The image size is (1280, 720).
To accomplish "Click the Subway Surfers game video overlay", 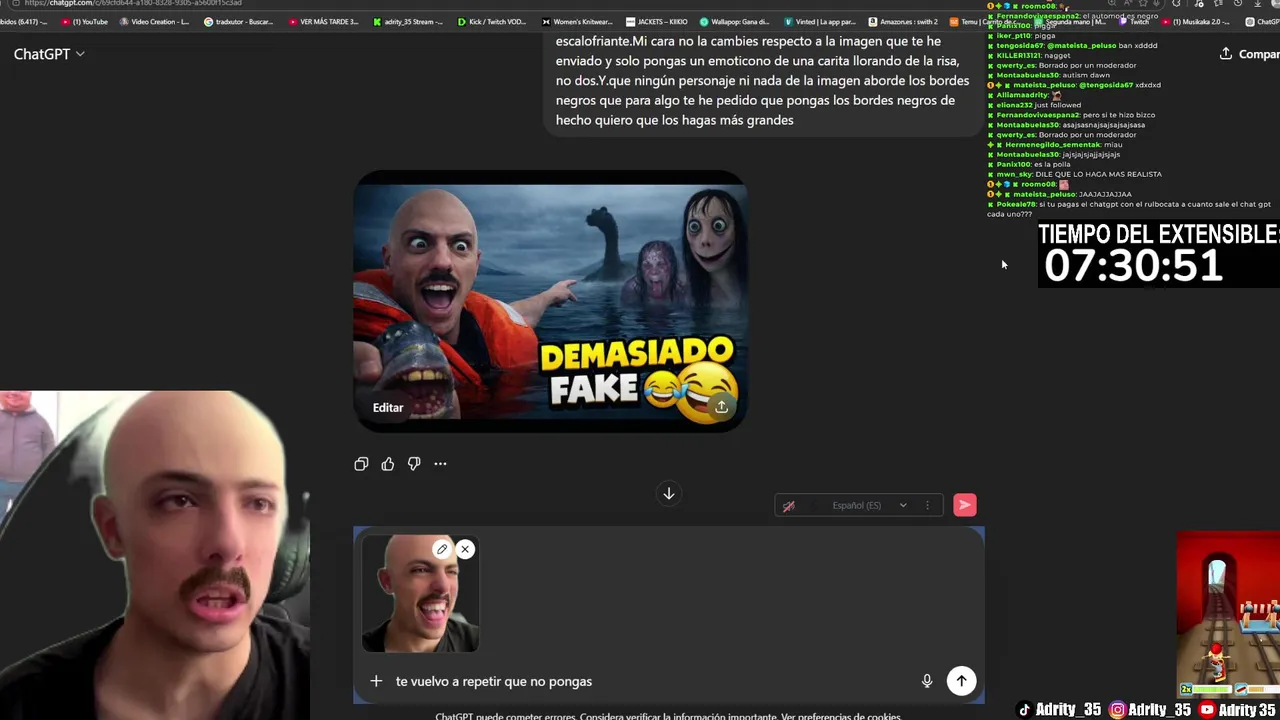I will (x=1228, y=614).
